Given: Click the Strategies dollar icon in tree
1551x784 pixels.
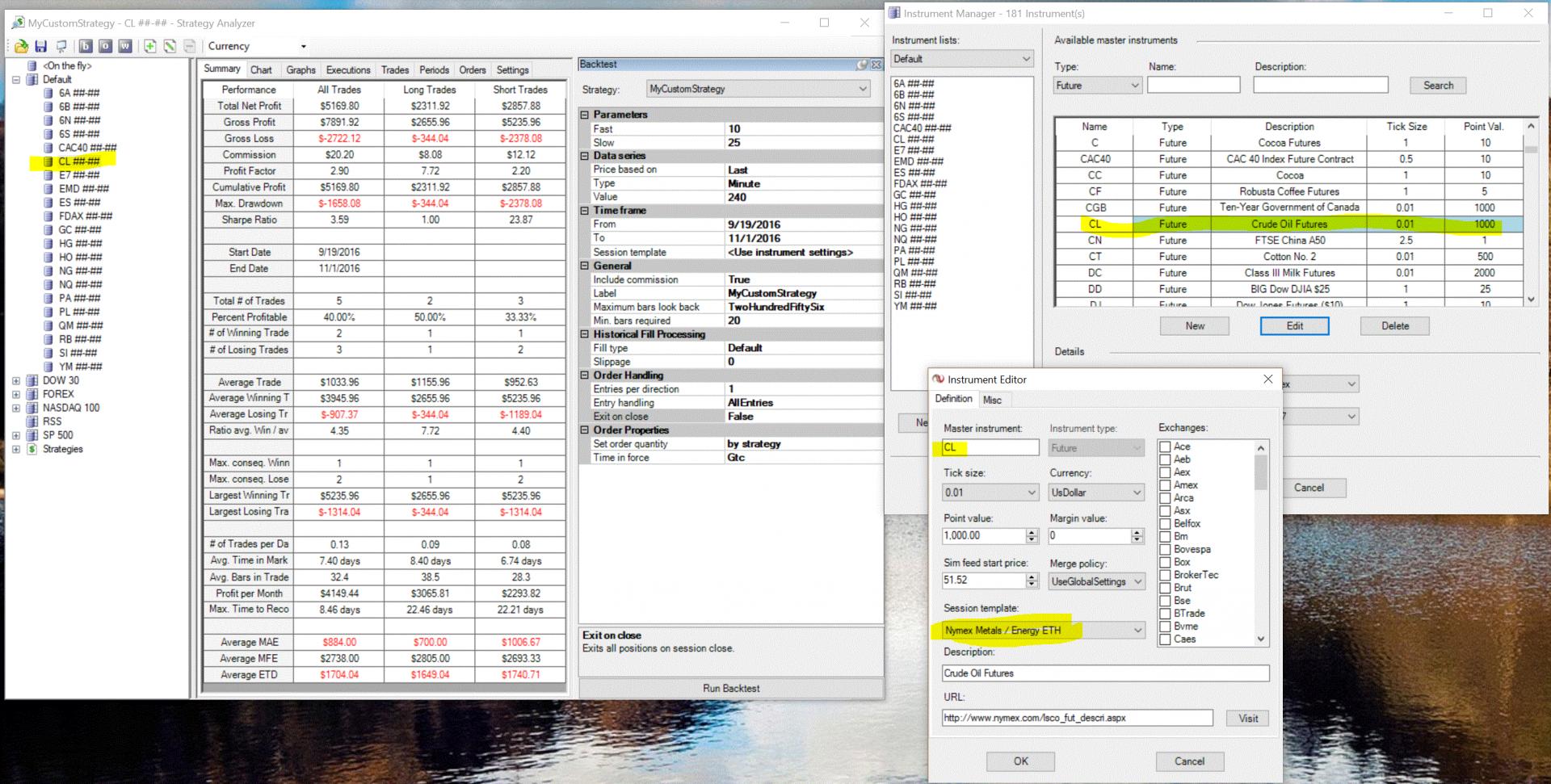Looking at the screenshot, I should pyautogui.click(x=32, y=449).
